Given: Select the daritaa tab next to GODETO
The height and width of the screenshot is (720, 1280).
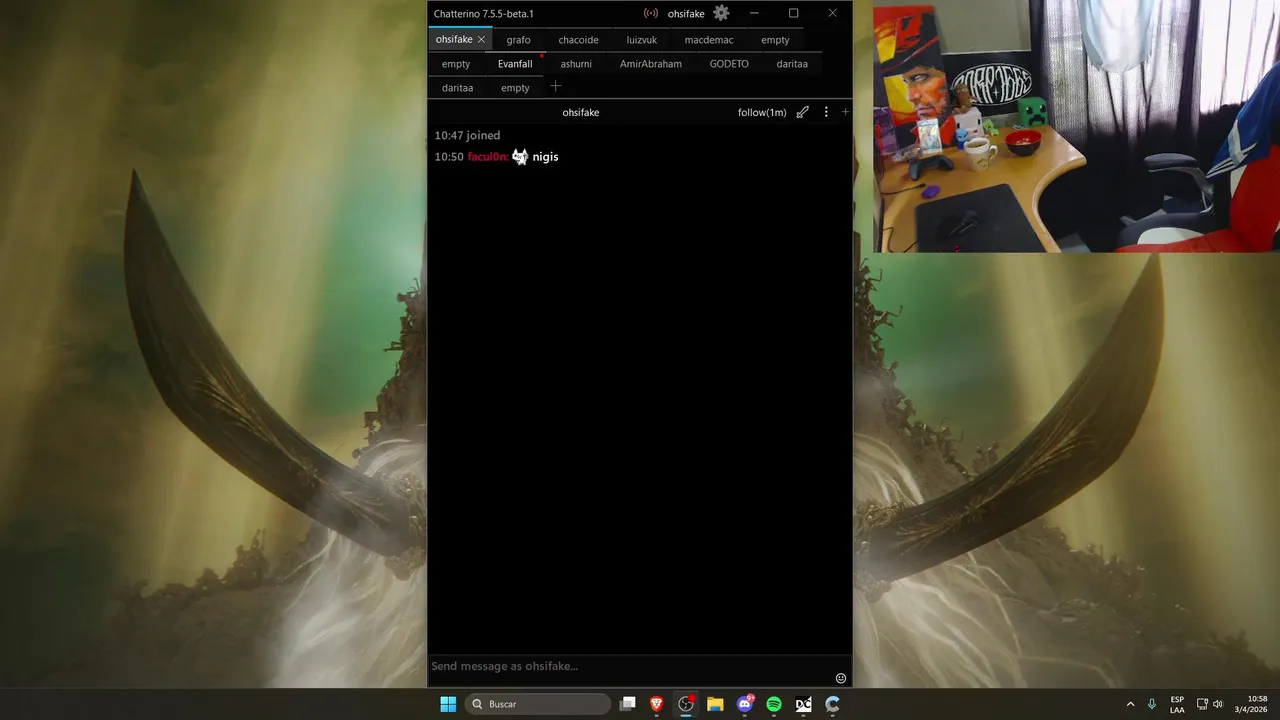Looking at the screenshot, I should point(792,64).
